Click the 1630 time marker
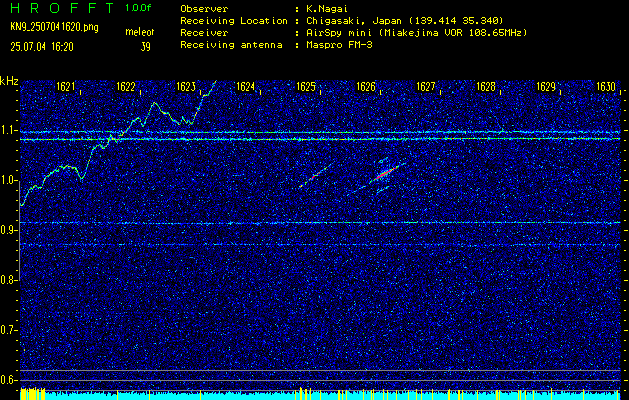The width and height of the screenshot is (629, 400). click(x=606, y=86)
